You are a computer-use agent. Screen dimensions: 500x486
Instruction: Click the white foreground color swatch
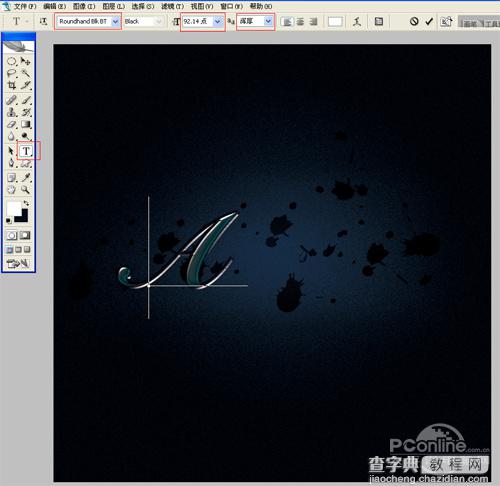(13, 208)
